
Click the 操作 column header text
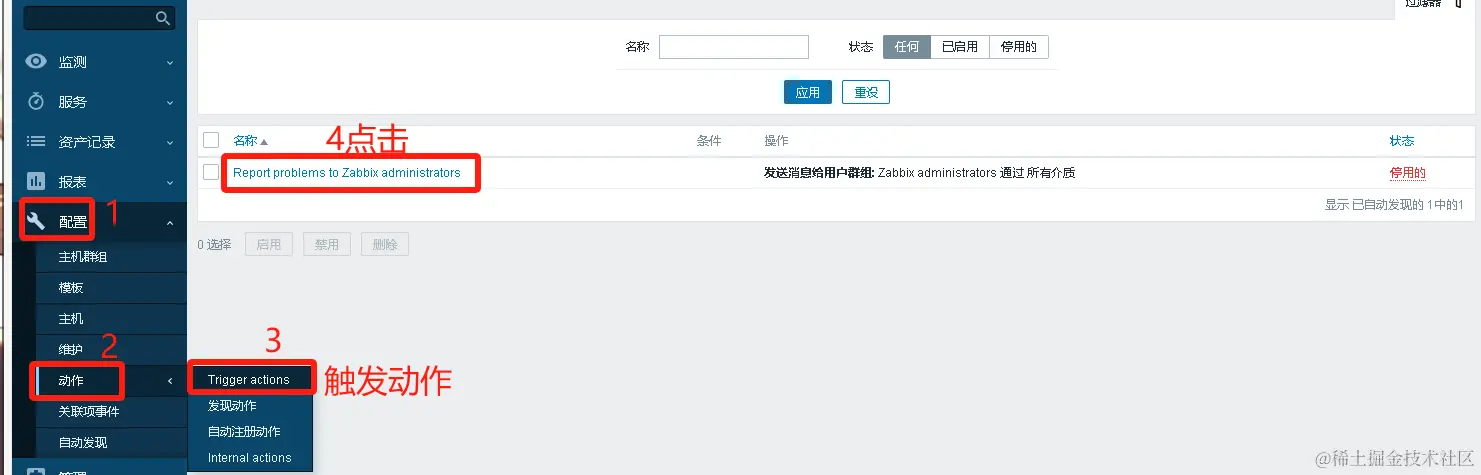tap(776, 141)
